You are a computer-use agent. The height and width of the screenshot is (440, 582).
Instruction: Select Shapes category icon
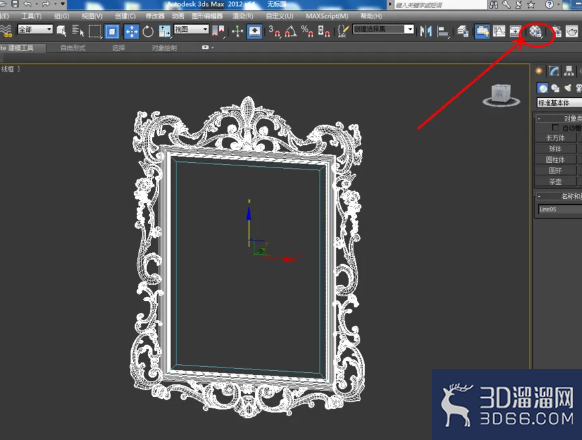(555, 88)
